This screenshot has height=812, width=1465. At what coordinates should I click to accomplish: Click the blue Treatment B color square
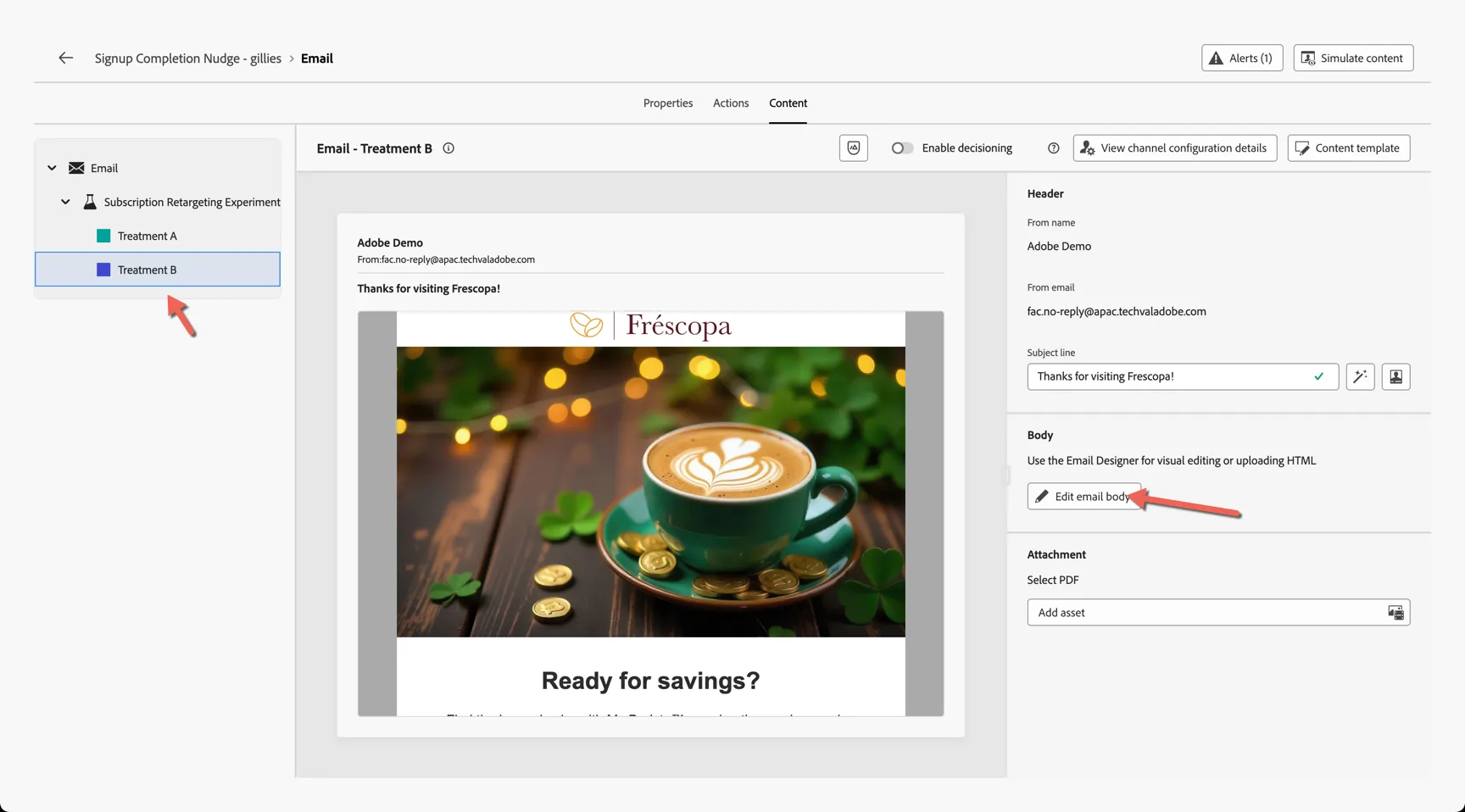click(103, 270)
